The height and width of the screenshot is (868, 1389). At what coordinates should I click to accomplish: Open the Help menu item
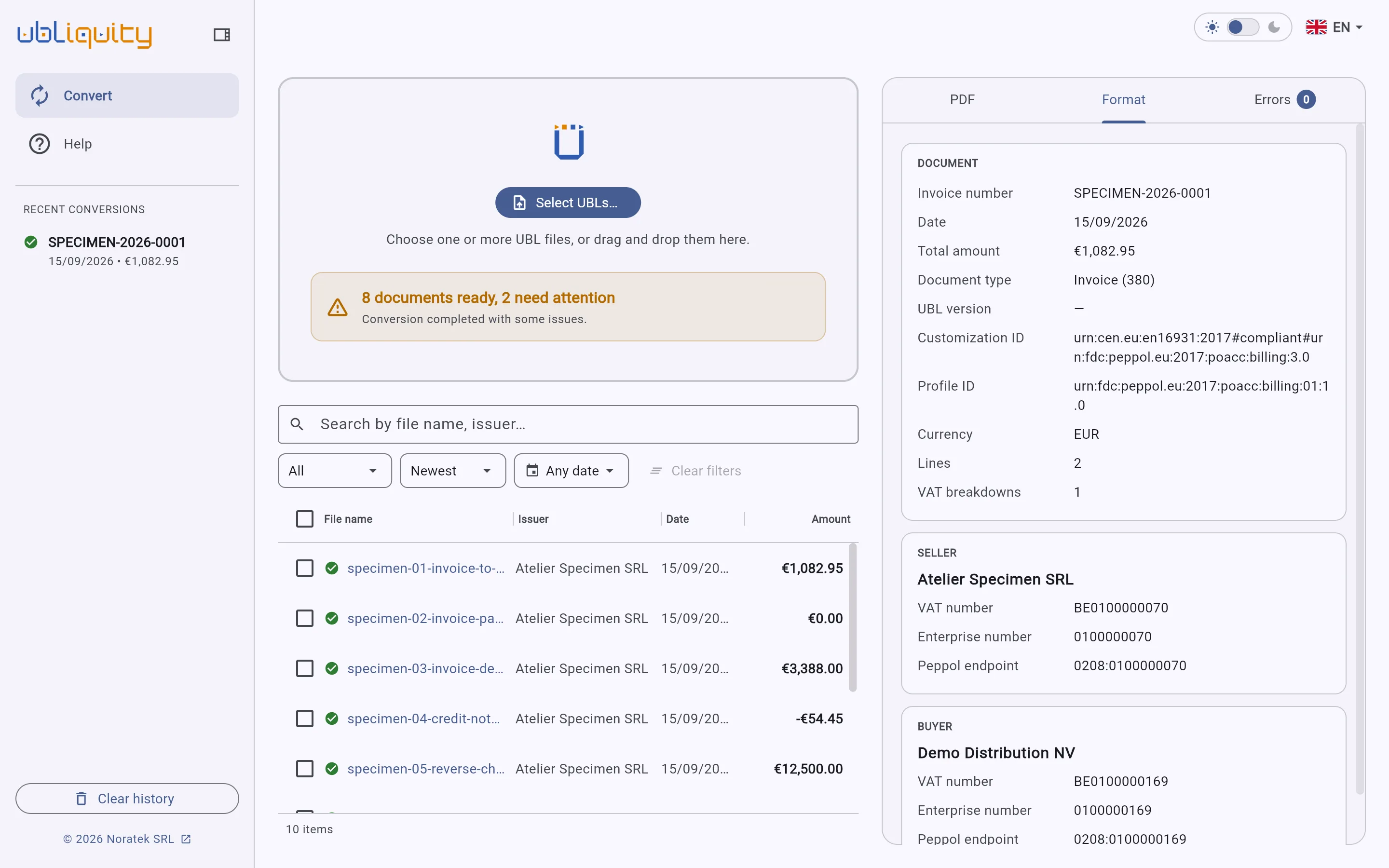127,144
